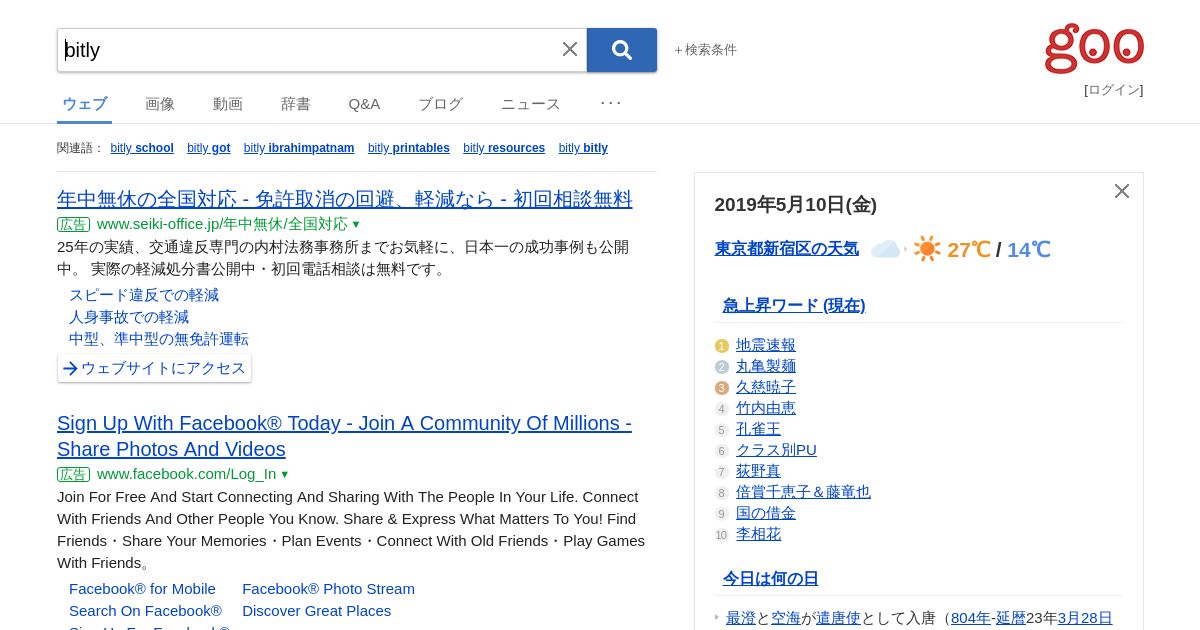The height and width of the screenshot is (630, 1200).
Task: Click the 遣唐使 link
Action: coord(838,618)
